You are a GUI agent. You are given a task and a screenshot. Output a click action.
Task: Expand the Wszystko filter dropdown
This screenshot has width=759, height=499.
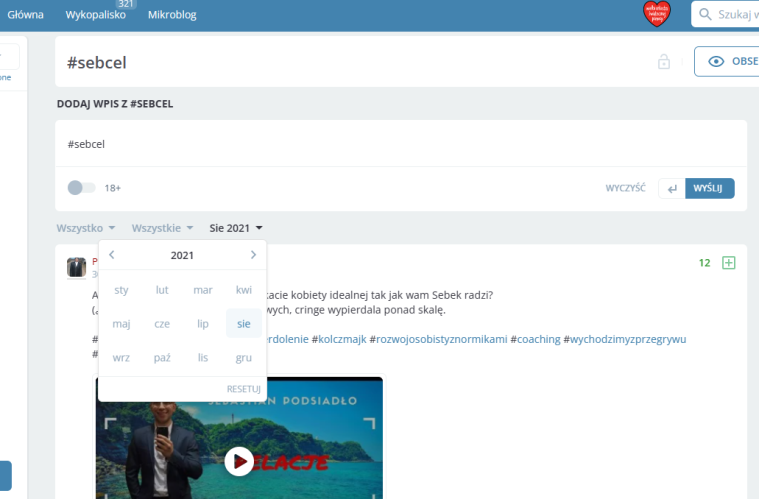click(86, 228)
